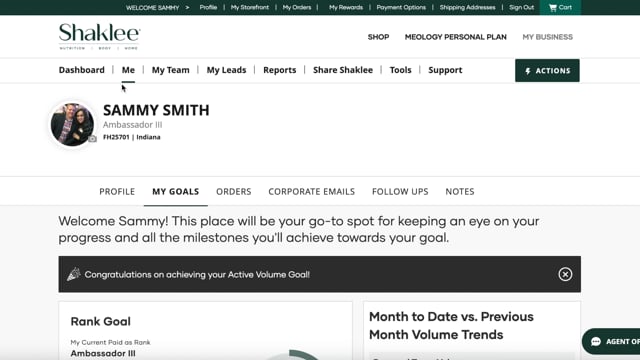Open MEOLOGY PERSONAL PLAN

point(456,37)
